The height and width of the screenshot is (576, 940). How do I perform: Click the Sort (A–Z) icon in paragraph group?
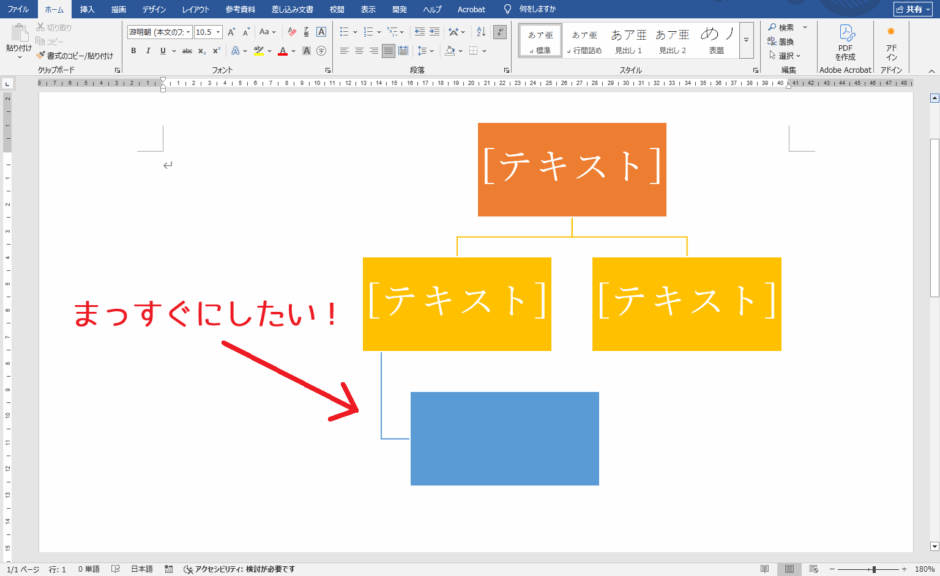480,32
